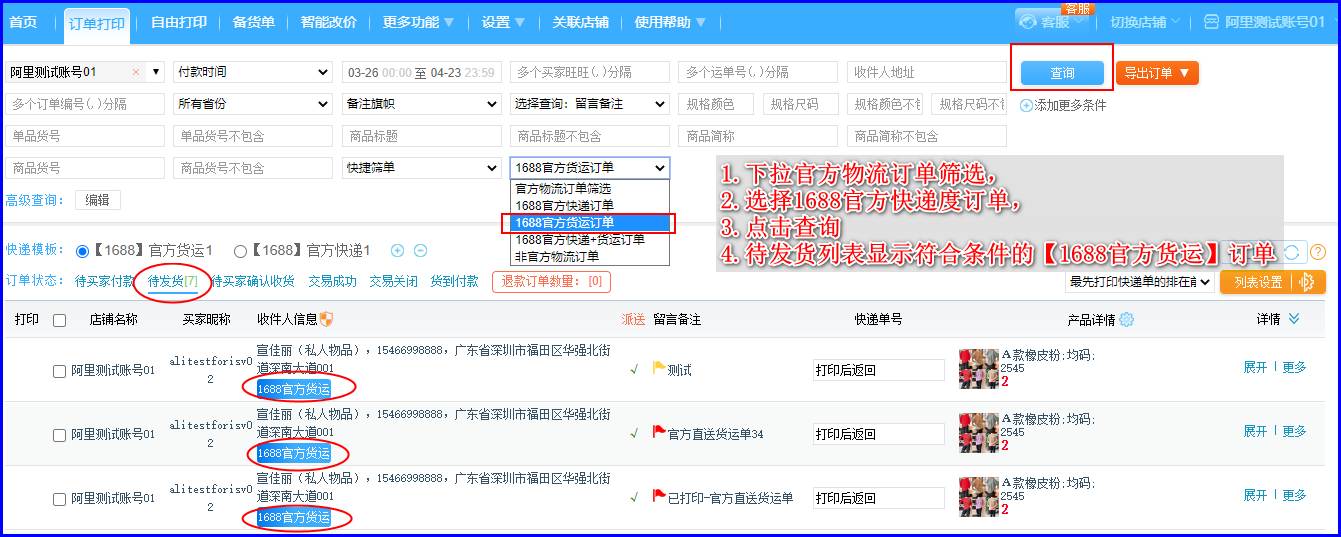Click the green checkmark in the 测试 row
Image resolution: width=1341 pixels, height=537 pixels.
[634, 369]
